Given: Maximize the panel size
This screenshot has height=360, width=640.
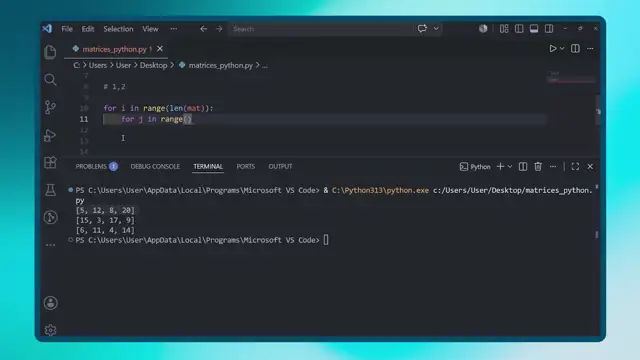Looking at the screenshot, I should click(x=575, y=167).
